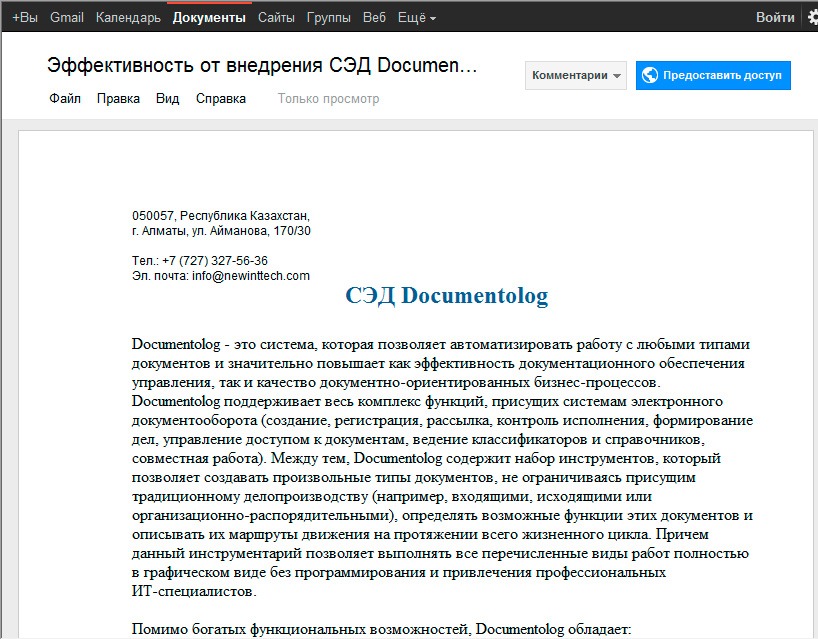This screenshot has height=639, width=818.
Task: Click the settings gear icon
Action: pos(813,17)
